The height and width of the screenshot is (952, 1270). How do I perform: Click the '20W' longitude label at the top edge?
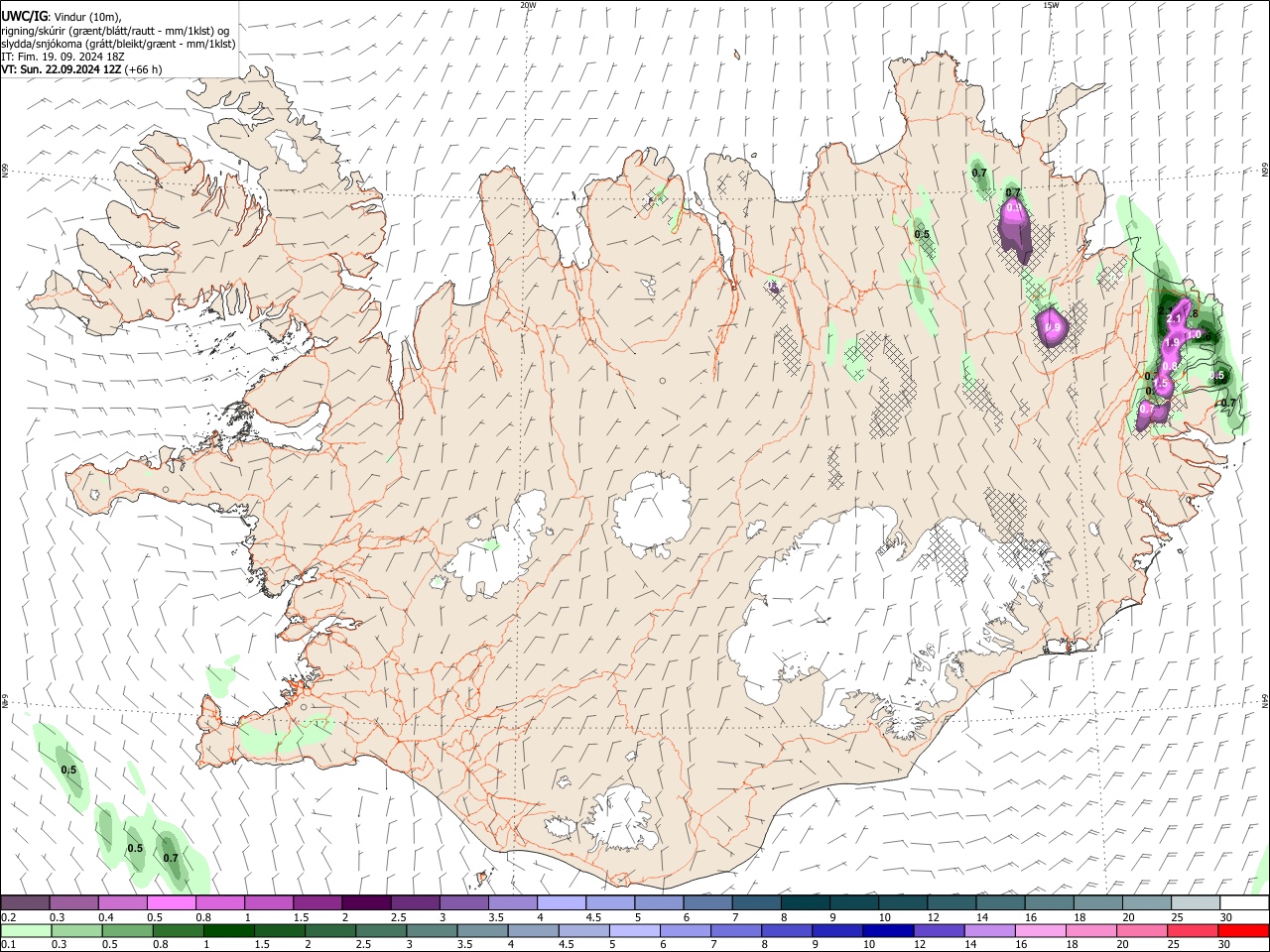528,5
